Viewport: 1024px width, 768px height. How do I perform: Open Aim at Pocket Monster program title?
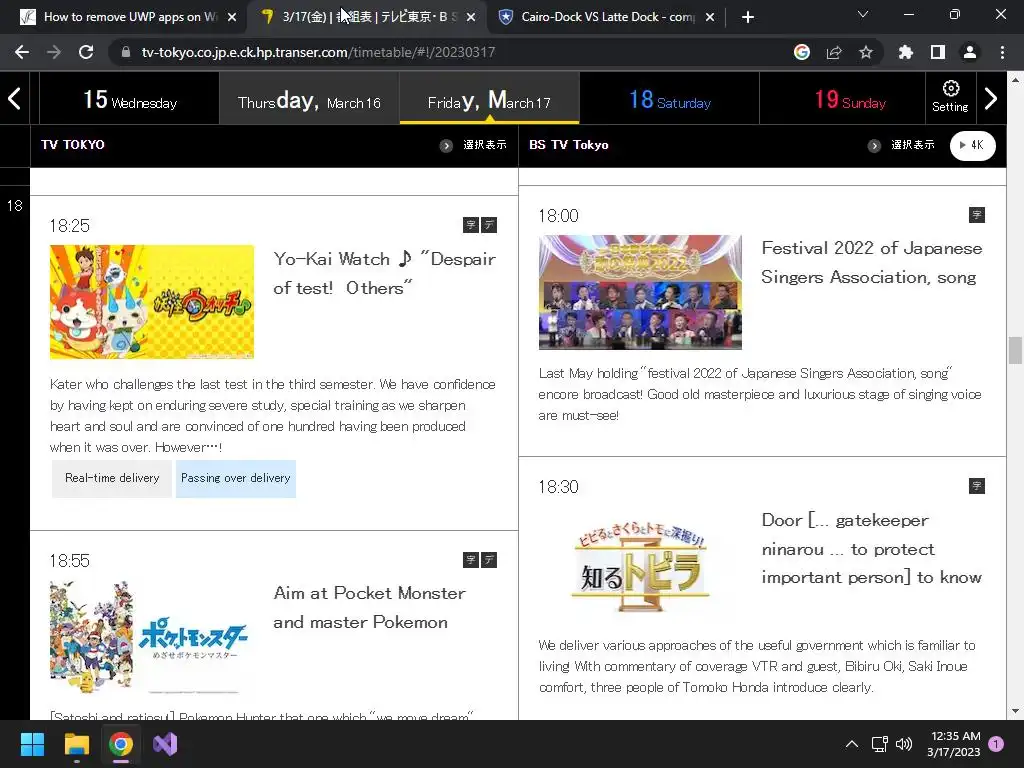[x=370, y=607]
